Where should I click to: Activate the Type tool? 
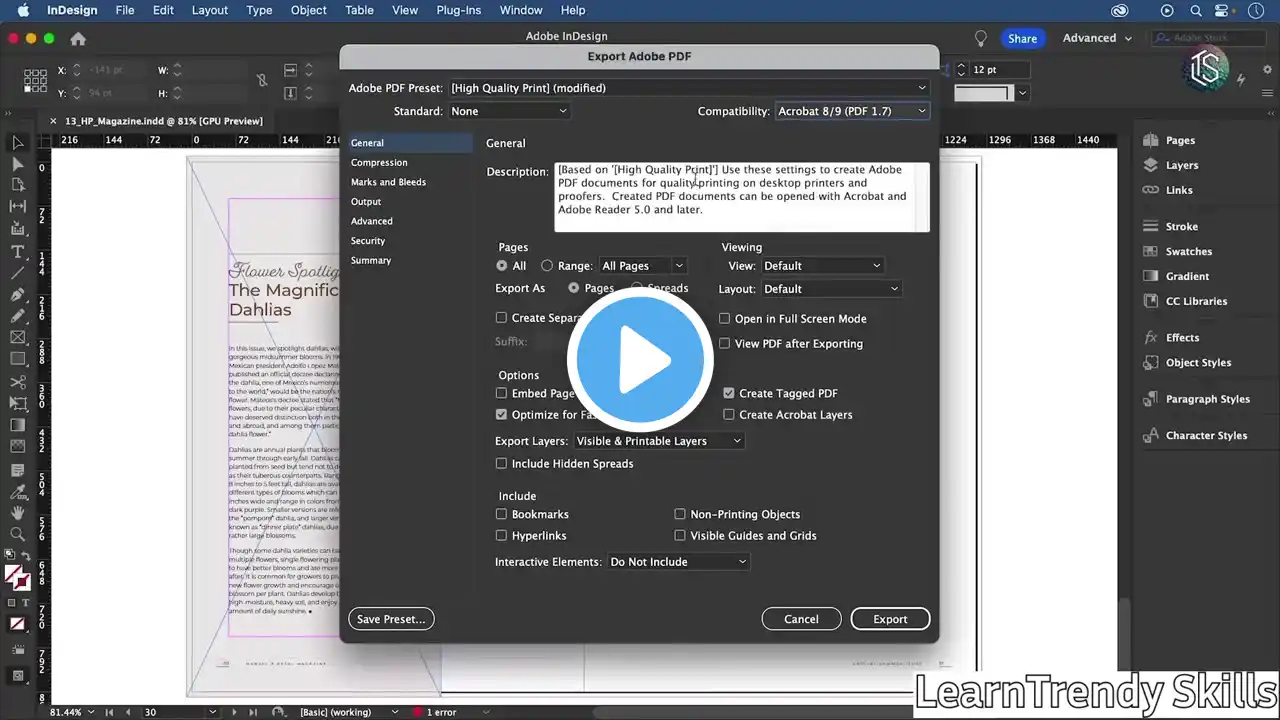18,251
